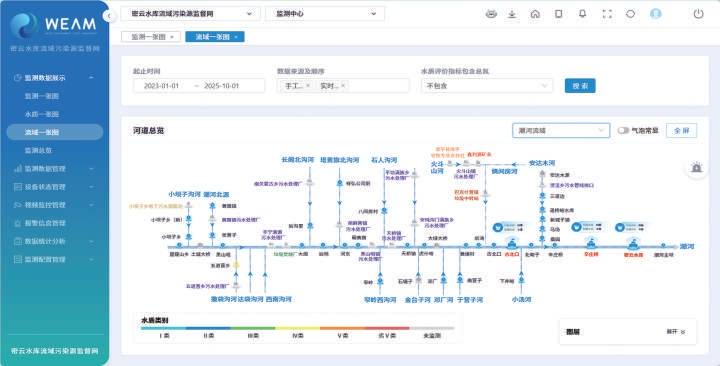Click the refresh icon in header
720x366 pixels.
pyautogui.click(x=630, y=14)
